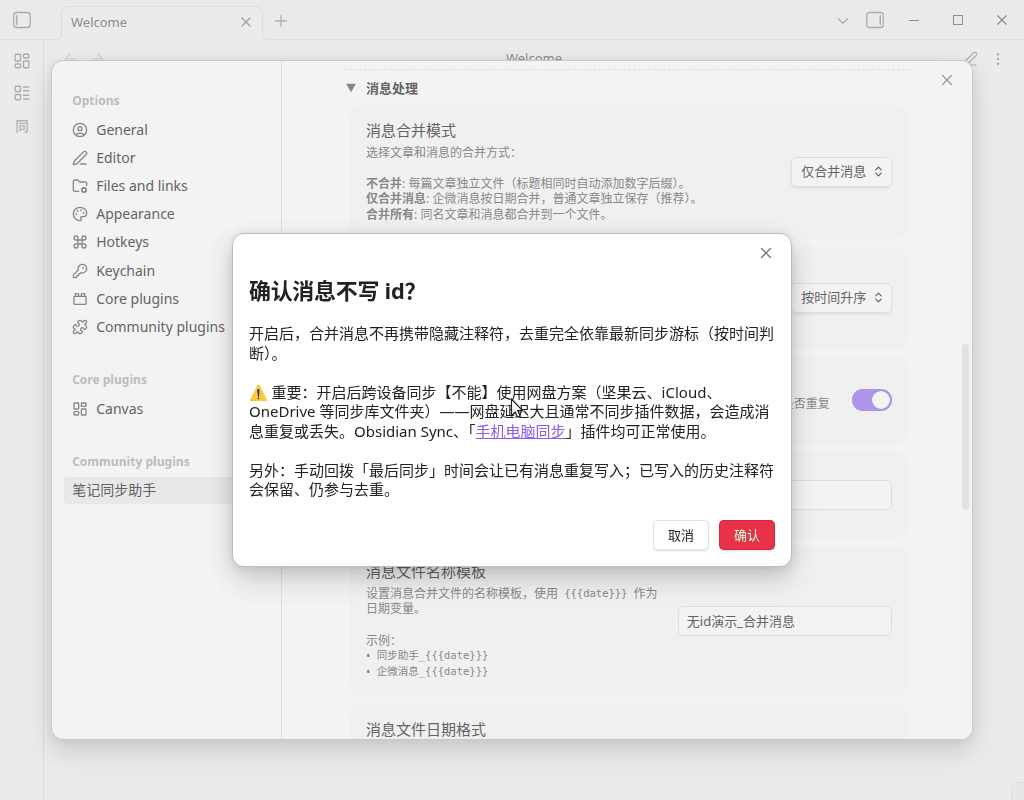
Task: Open the tab list chevron
Action: 843,21
